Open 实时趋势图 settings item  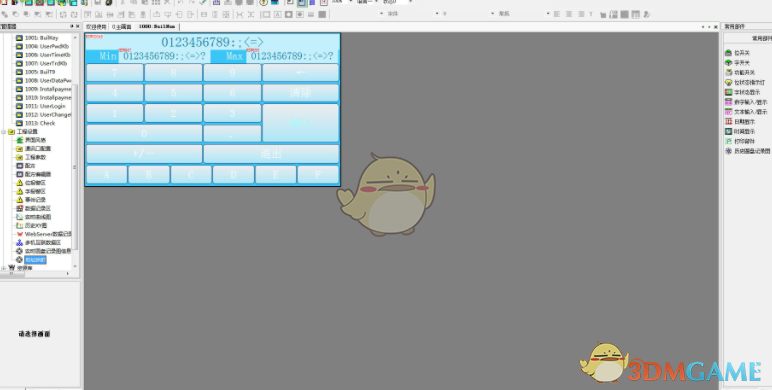[33, 217]
